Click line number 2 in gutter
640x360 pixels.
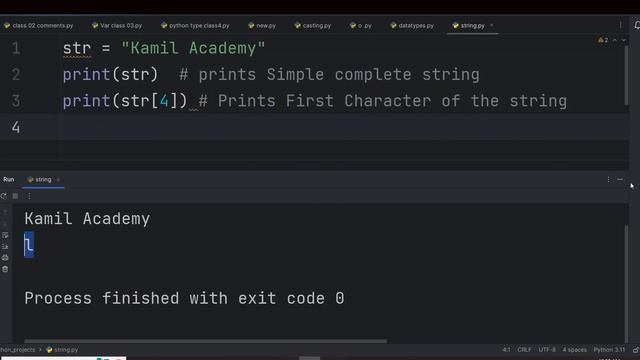16,75
